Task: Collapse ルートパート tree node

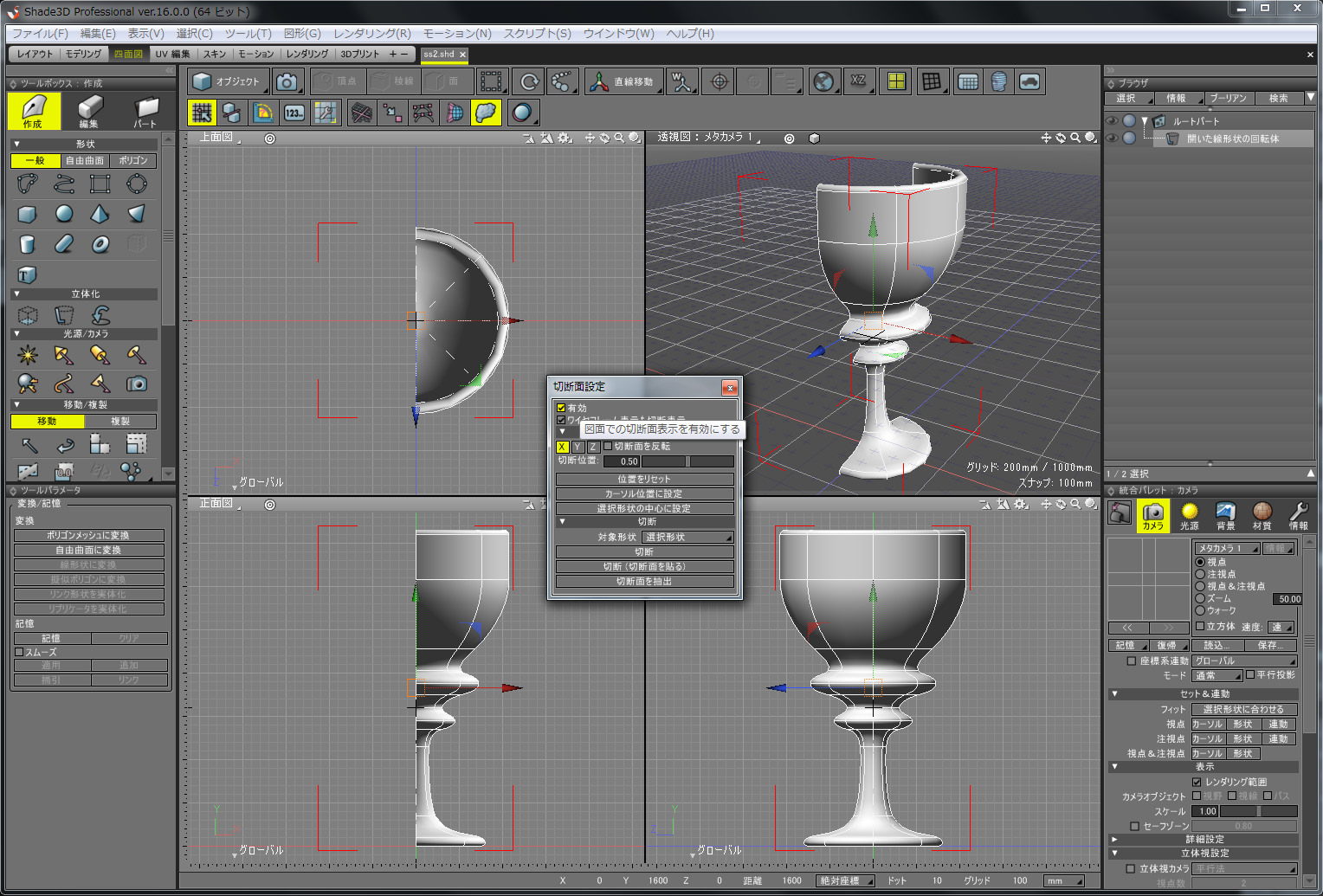Action: 1145,121
